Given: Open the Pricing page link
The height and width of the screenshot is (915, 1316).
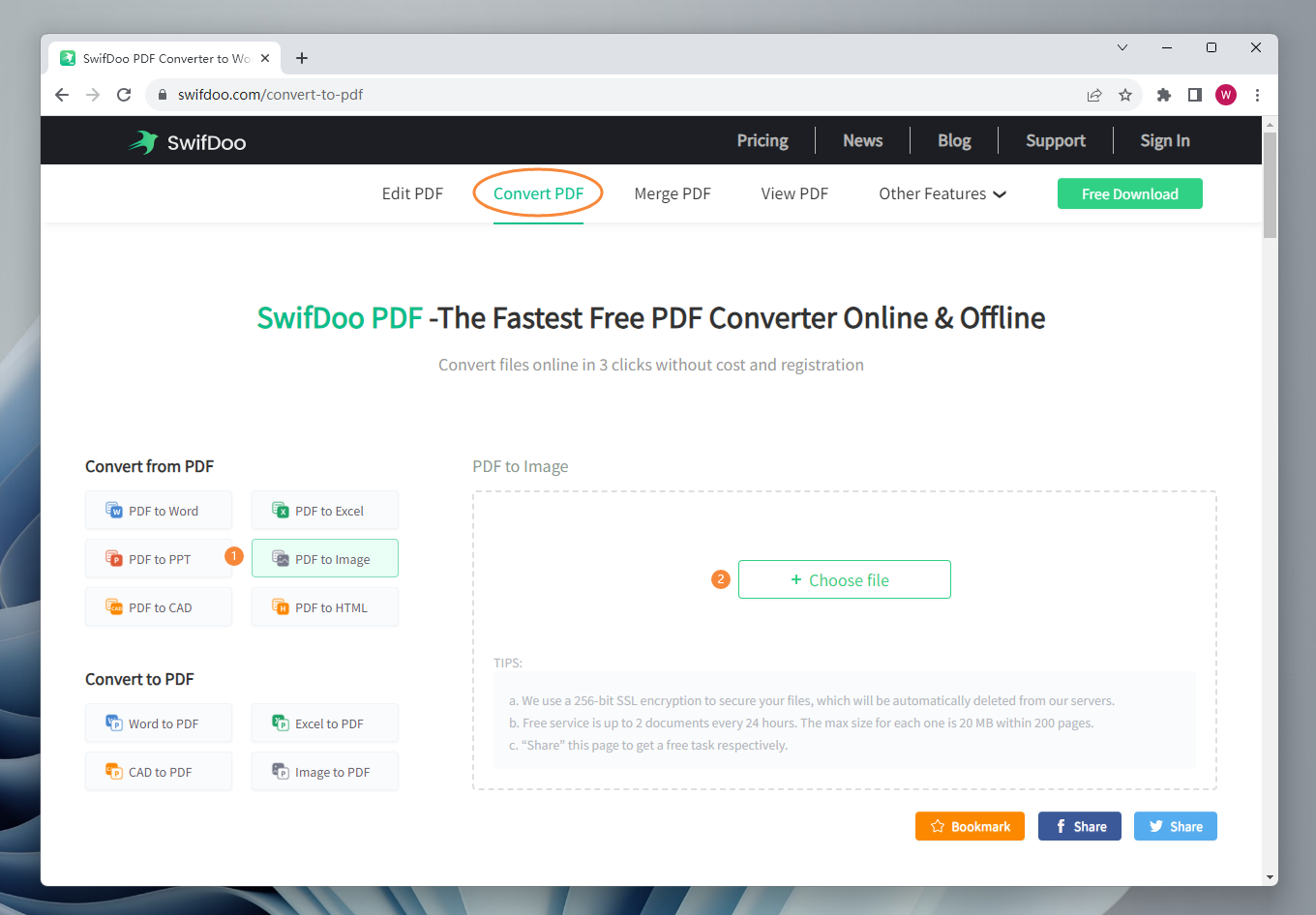Looking at the screenshot, I should pos(763,140).
